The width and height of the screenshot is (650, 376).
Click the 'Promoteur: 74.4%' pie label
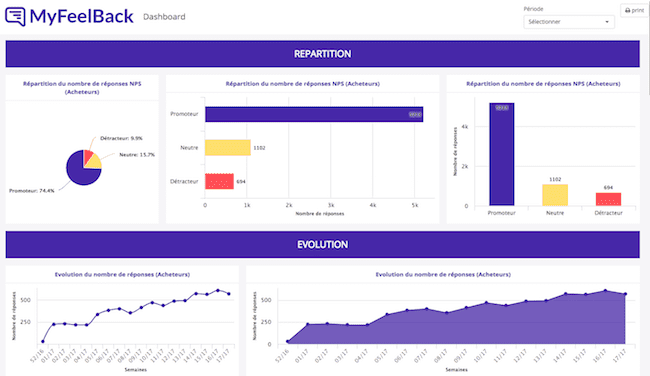coord(32,191)
